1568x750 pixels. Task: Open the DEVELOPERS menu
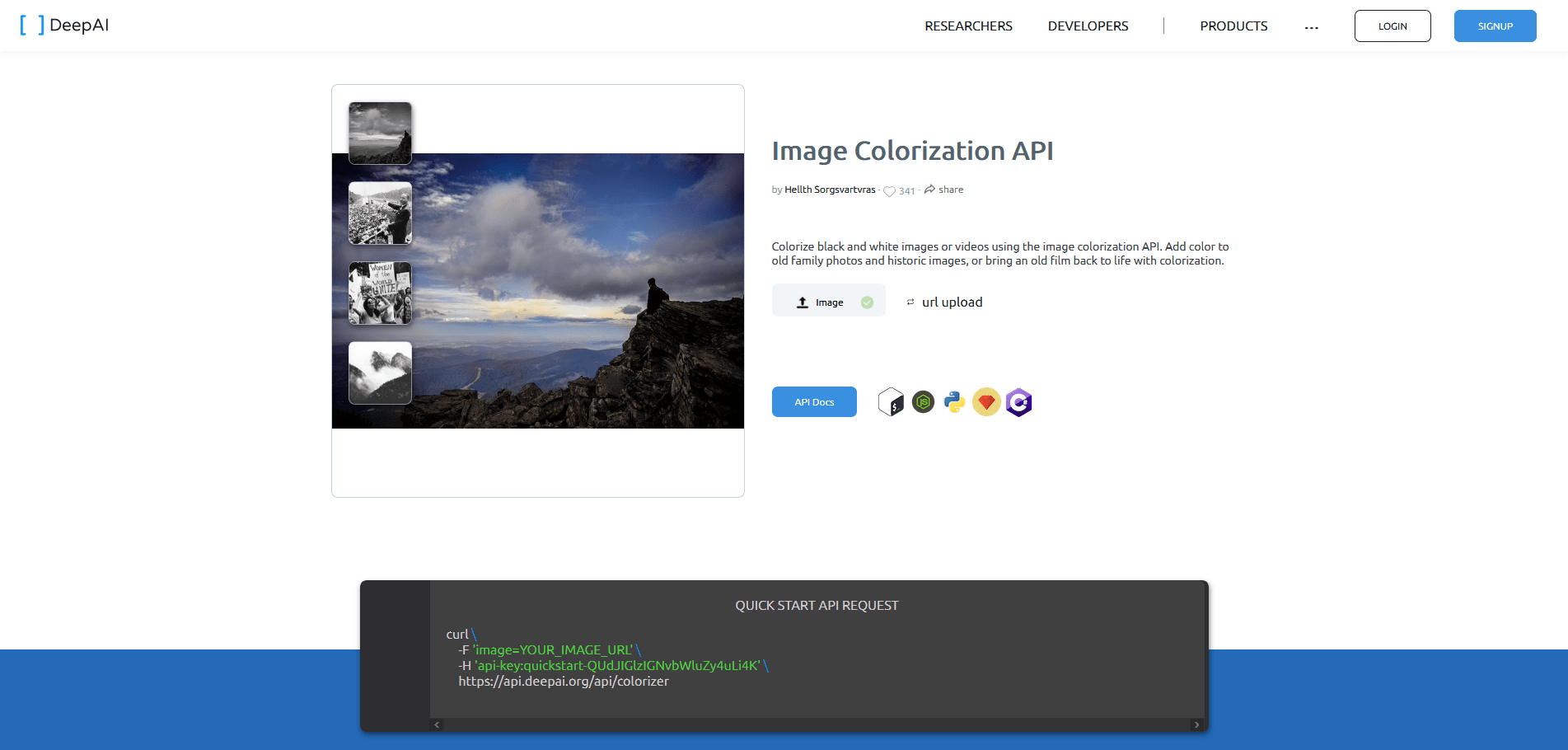1088,26
